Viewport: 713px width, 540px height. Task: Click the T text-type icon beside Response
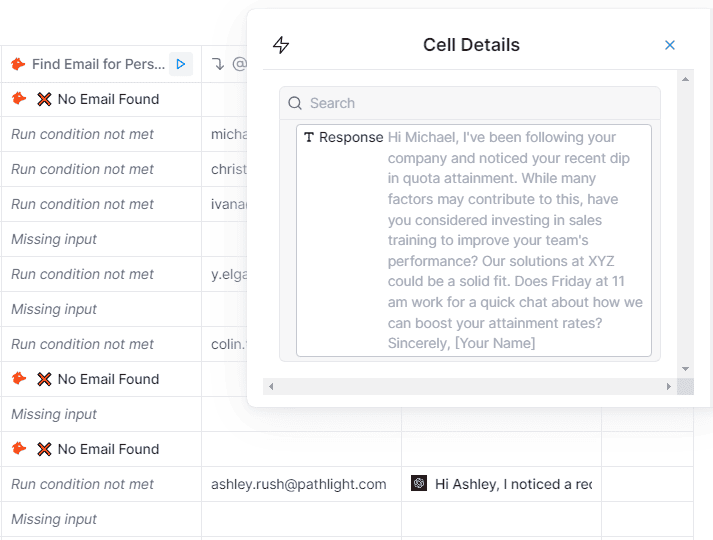click(309, 137)
